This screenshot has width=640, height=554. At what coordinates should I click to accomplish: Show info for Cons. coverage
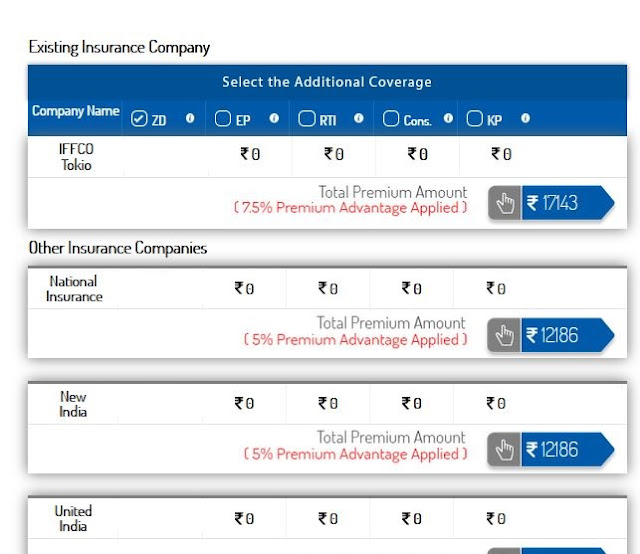[x=448, y=118]
